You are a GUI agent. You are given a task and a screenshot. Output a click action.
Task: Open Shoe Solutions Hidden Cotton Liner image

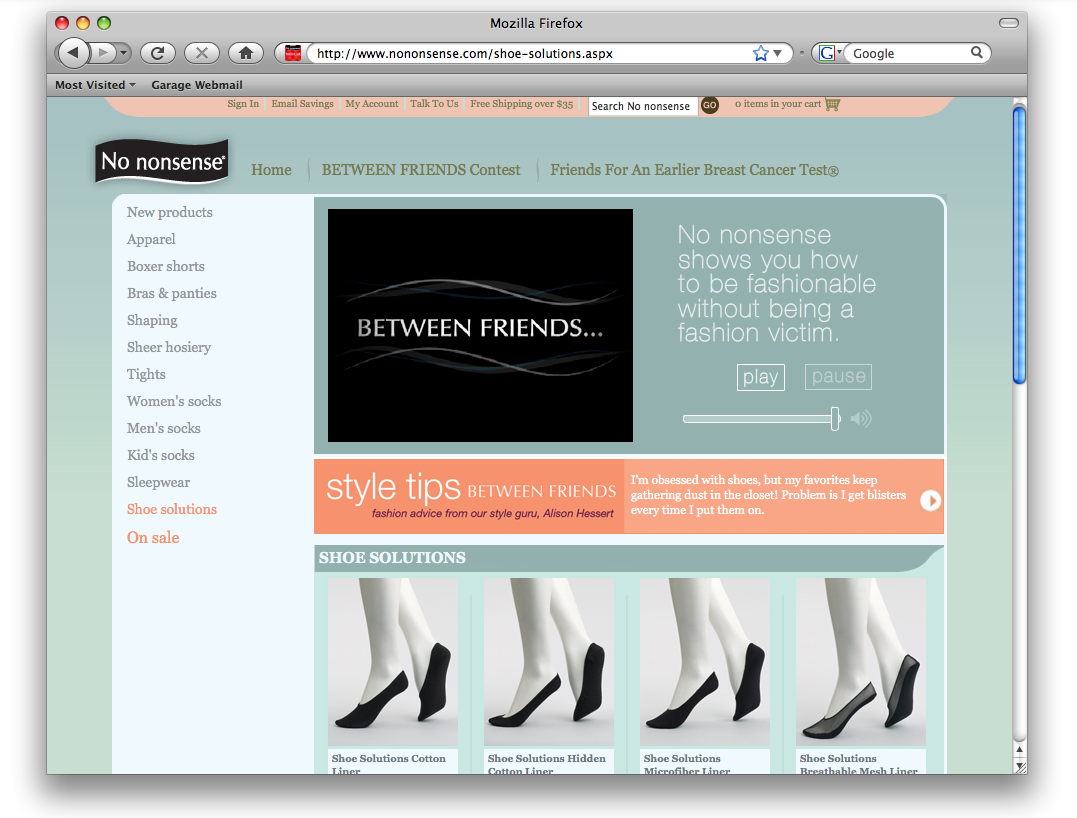tap(549, 662)
